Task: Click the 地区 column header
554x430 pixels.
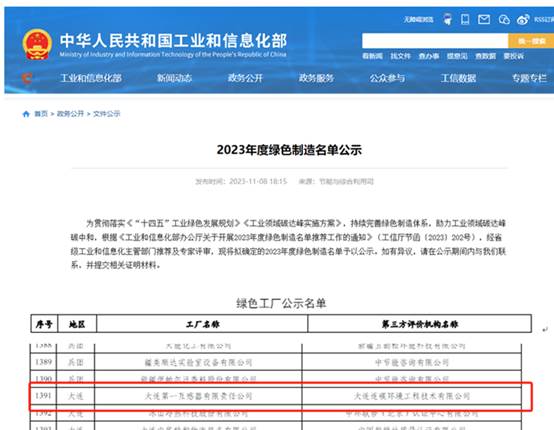Action: click(77, 324)
